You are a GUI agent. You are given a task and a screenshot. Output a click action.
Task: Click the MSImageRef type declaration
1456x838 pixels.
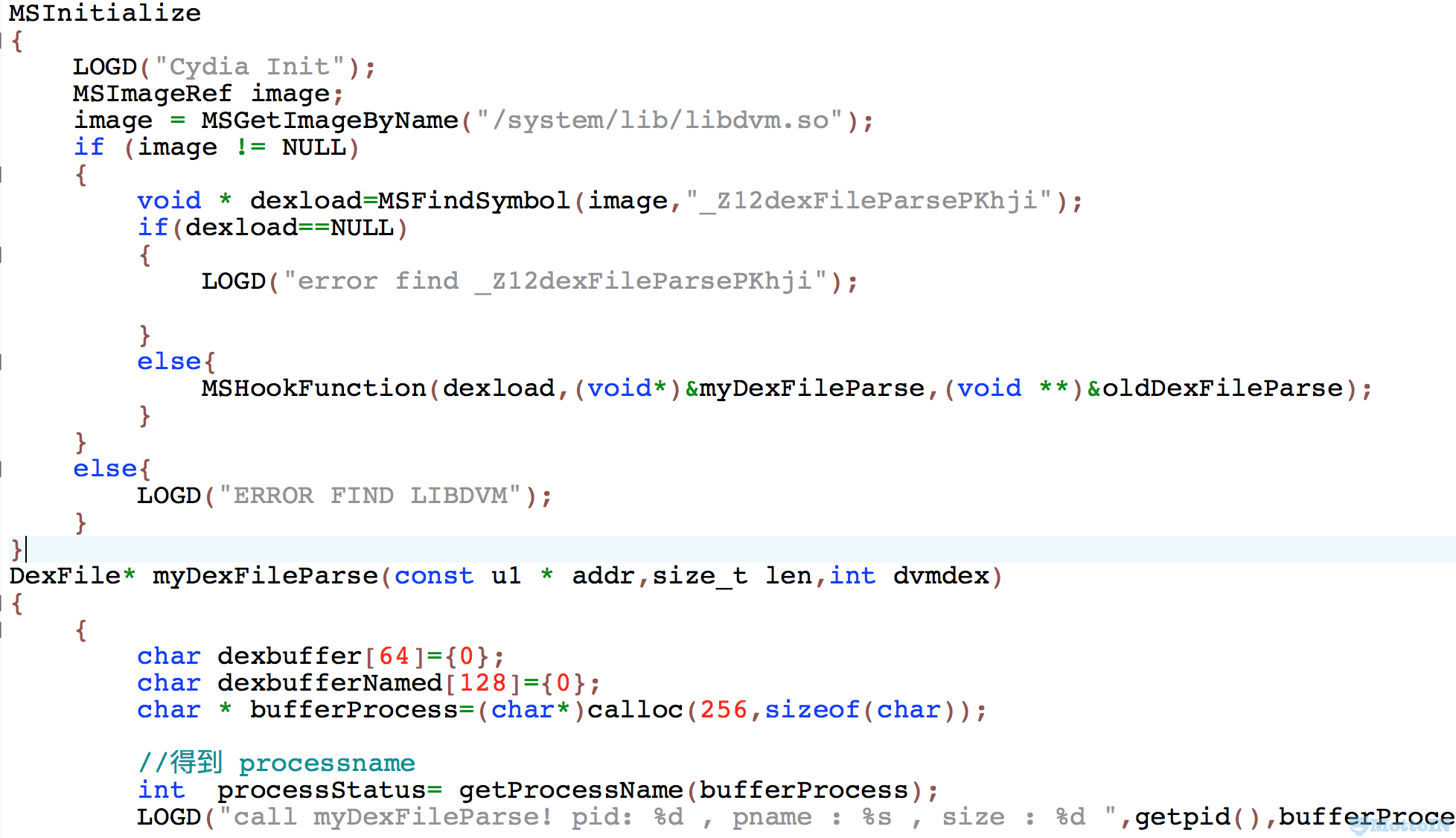click(152, 94)
